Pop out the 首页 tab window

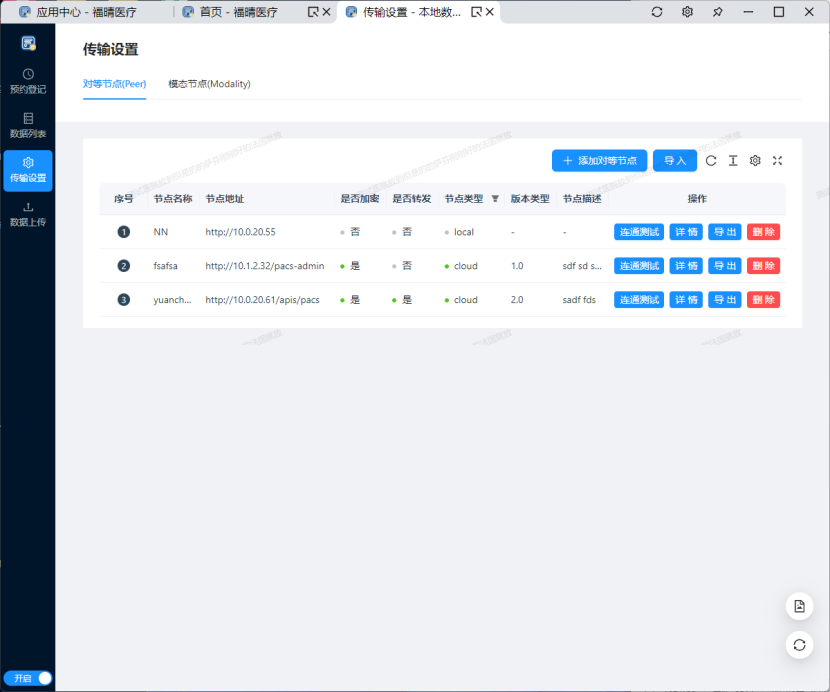(x=312, y=12)
